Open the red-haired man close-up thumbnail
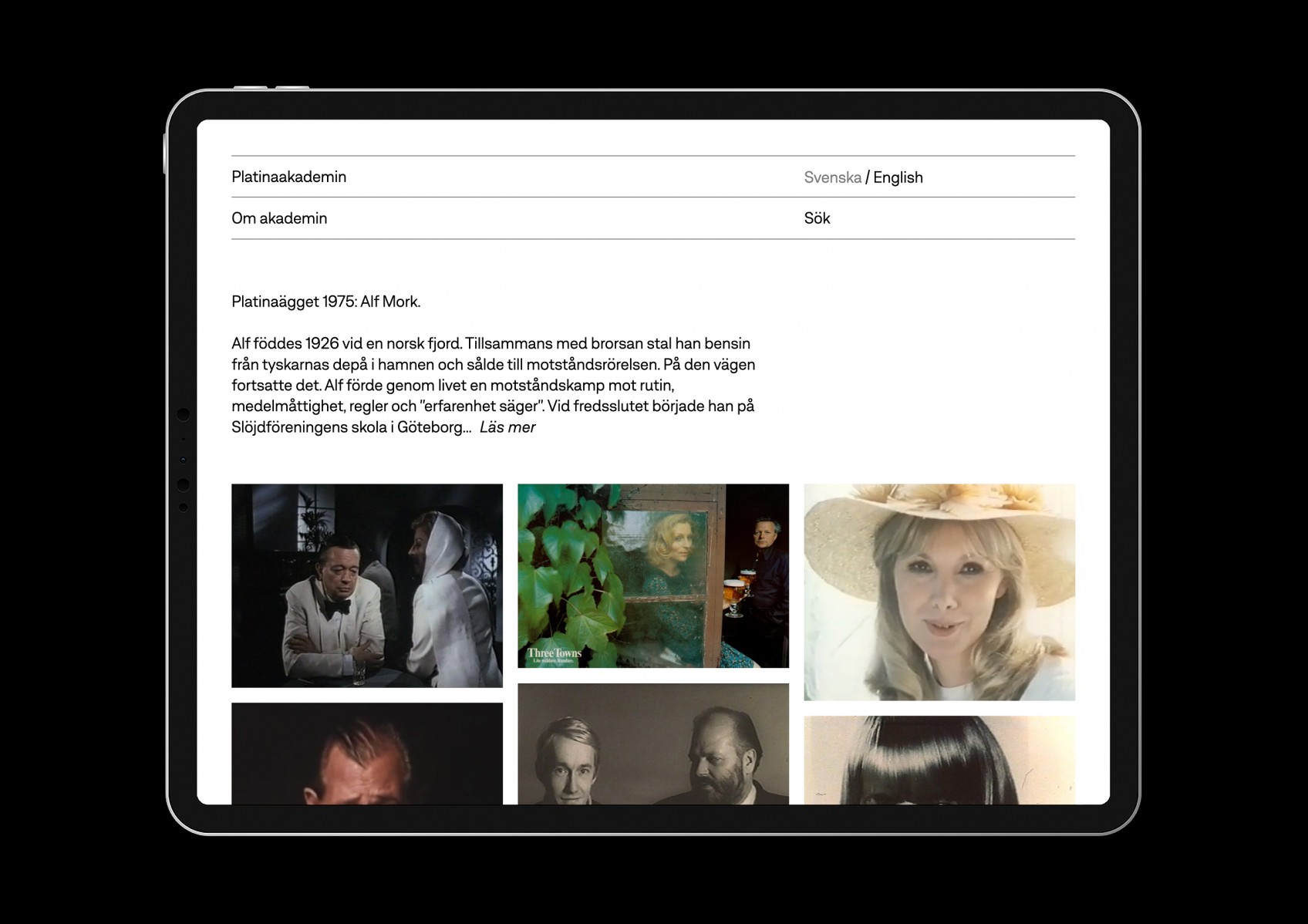The height and width of the screenshot is (924, 1308). (366, 754)
